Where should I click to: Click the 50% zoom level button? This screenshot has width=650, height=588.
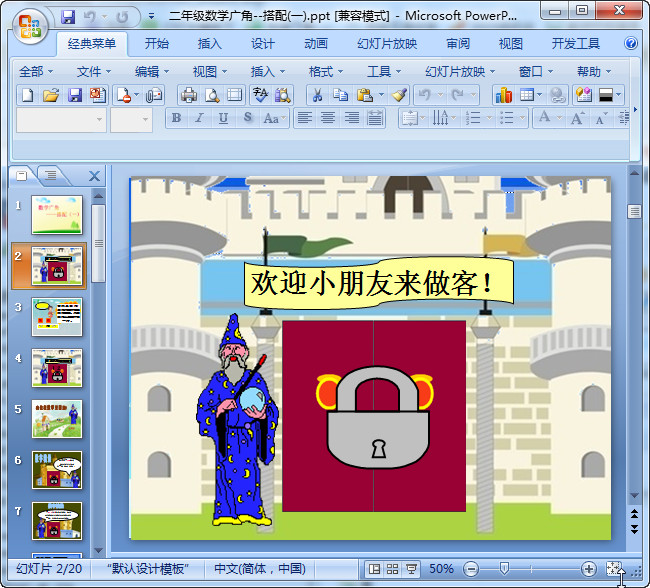point(441,569)
